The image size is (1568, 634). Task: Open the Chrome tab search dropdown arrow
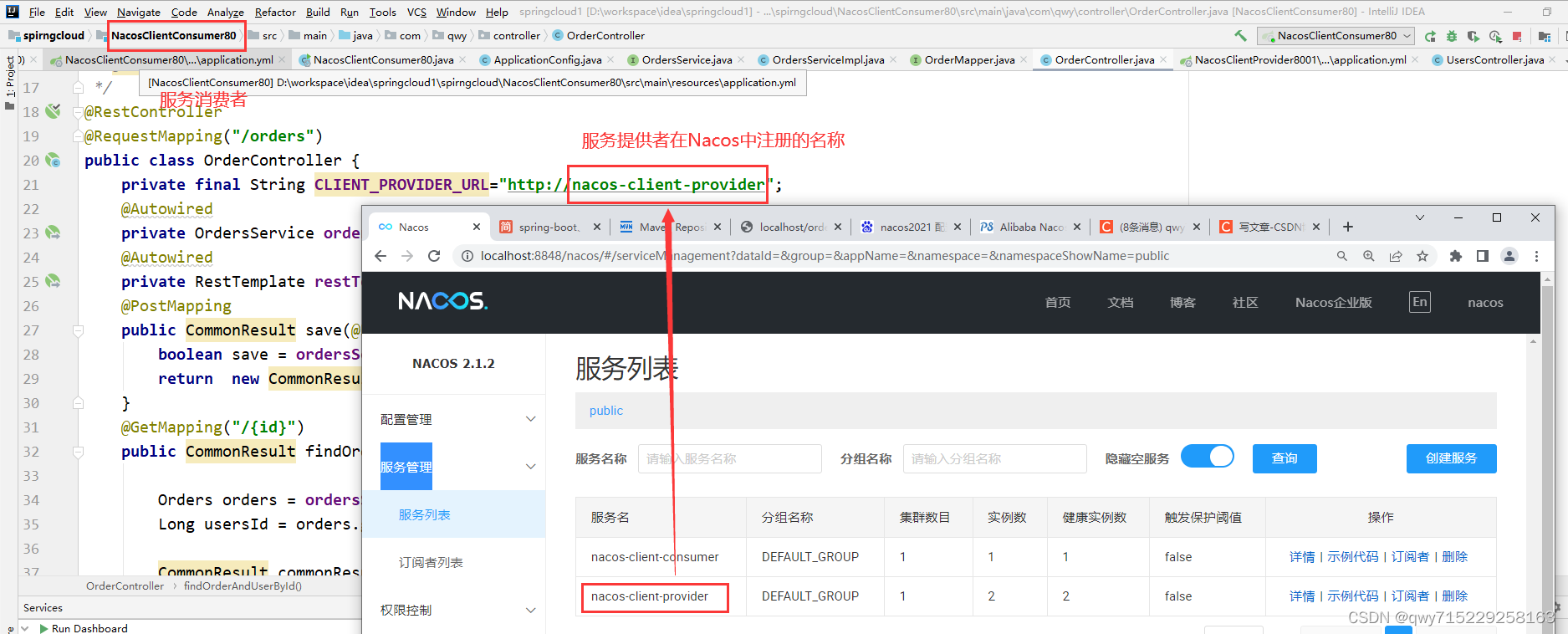click(x=1419, y=217)
